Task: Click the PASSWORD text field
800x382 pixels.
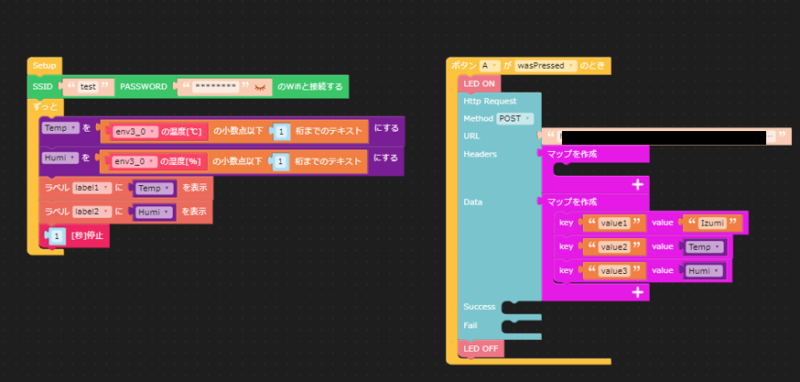Action: click(216, 87)
